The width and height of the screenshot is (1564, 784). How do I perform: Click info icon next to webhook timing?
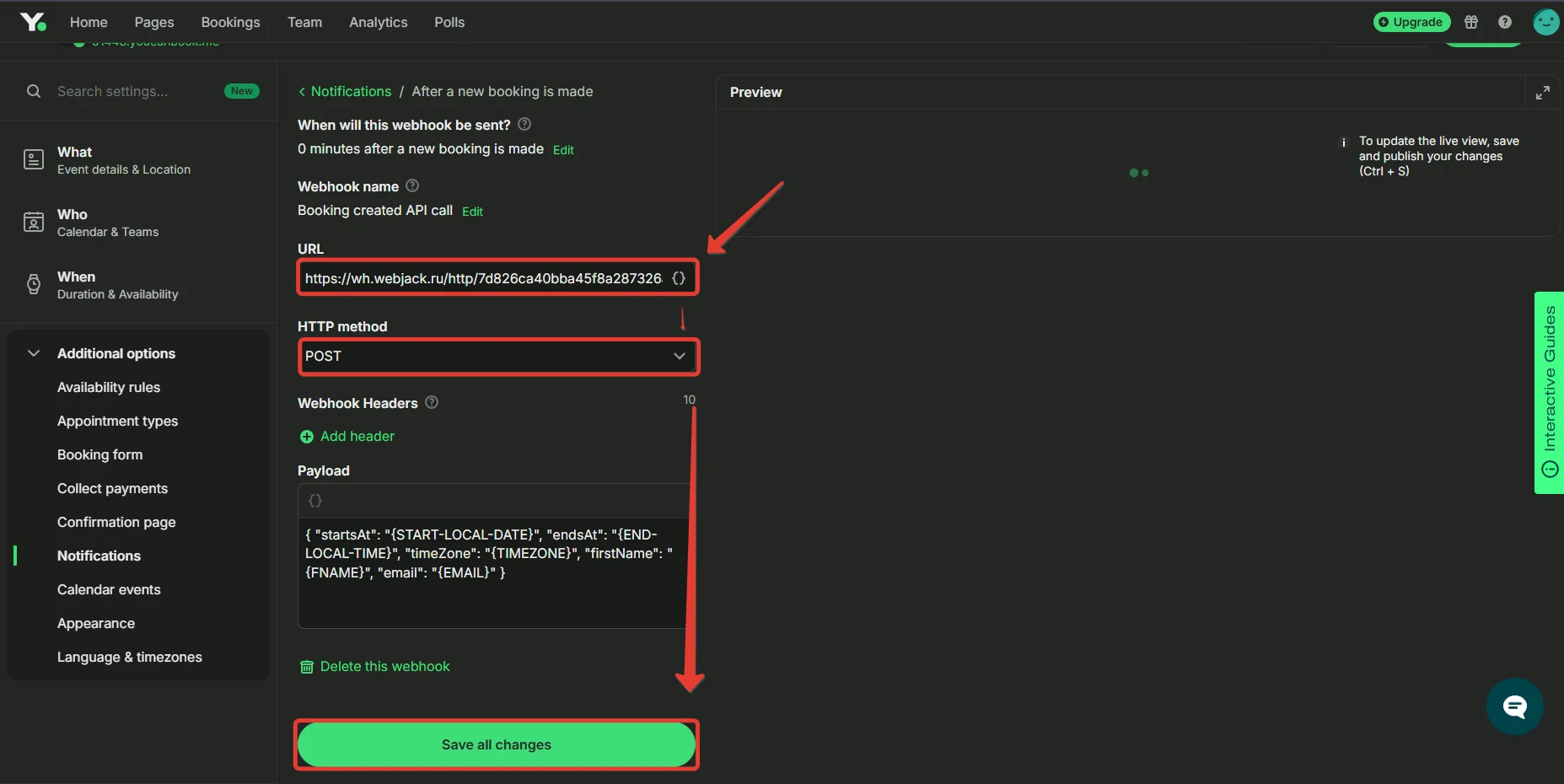pyautogui.click(x=524, y=124)
